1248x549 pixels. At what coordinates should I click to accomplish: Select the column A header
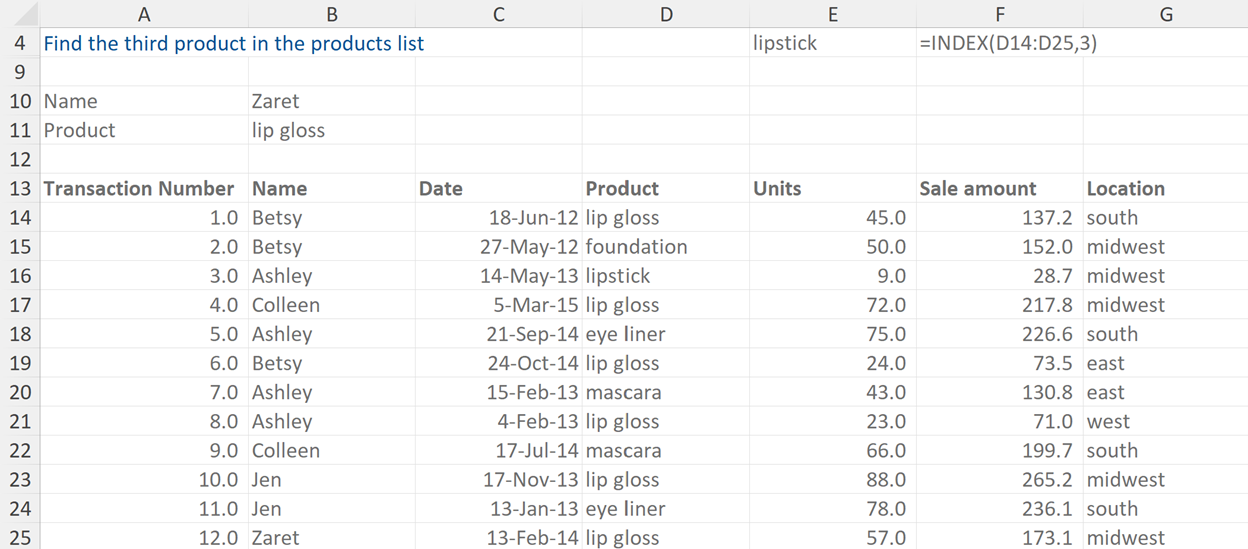(x=144, y=14)
